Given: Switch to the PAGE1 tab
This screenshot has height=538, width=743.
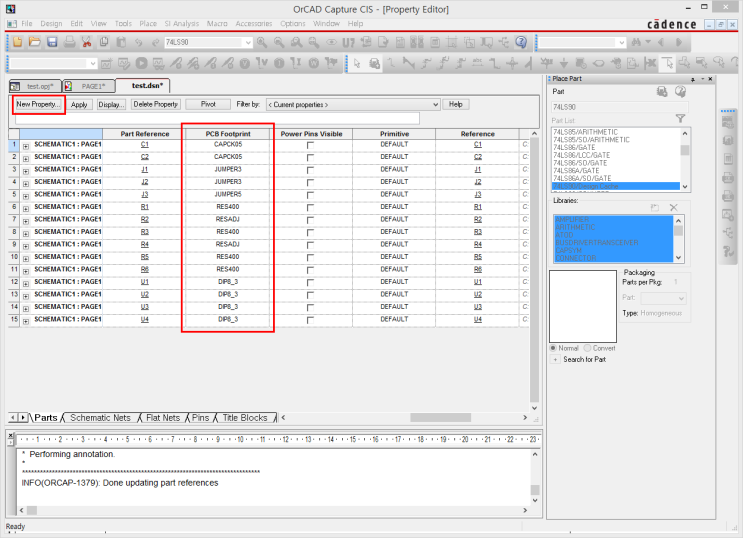Looking at the screenshot, I should pos(89,86).
